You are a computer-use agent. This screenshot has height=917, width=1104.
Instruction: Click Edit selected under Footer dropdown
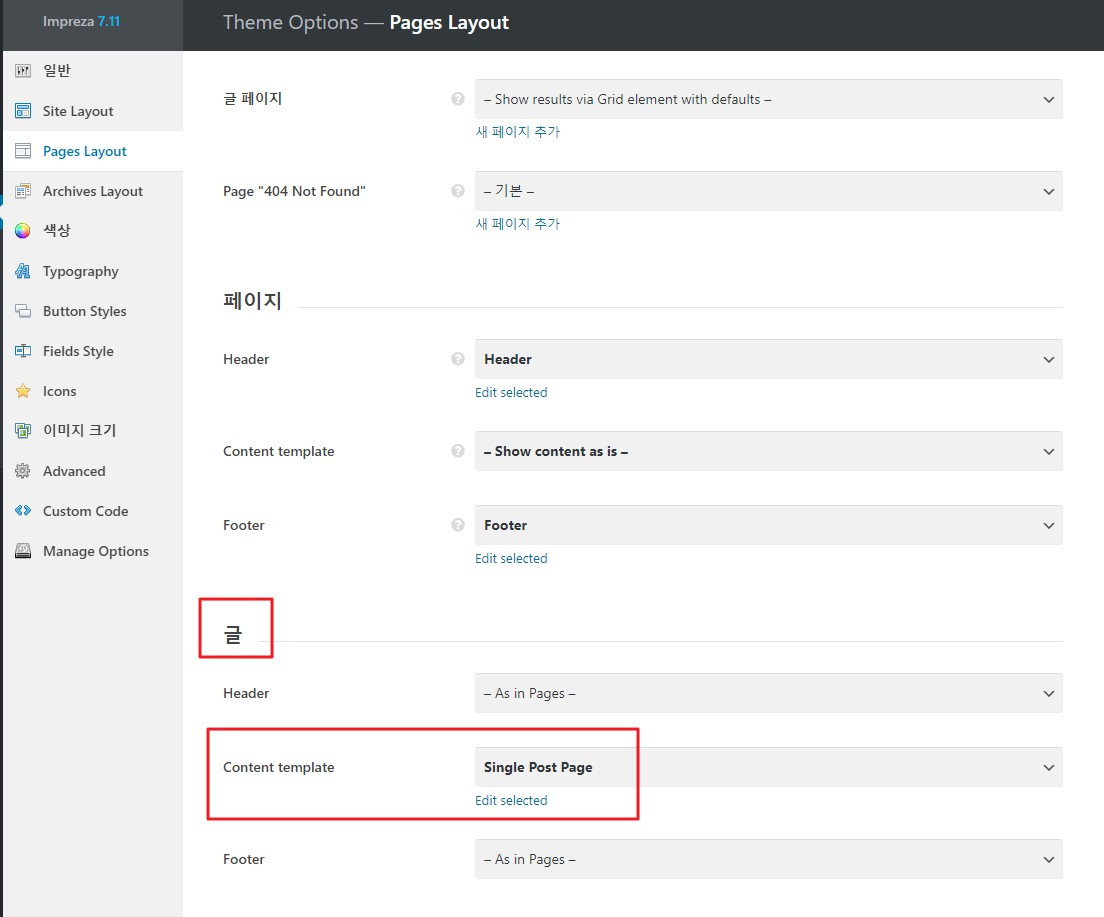[511, 559]
